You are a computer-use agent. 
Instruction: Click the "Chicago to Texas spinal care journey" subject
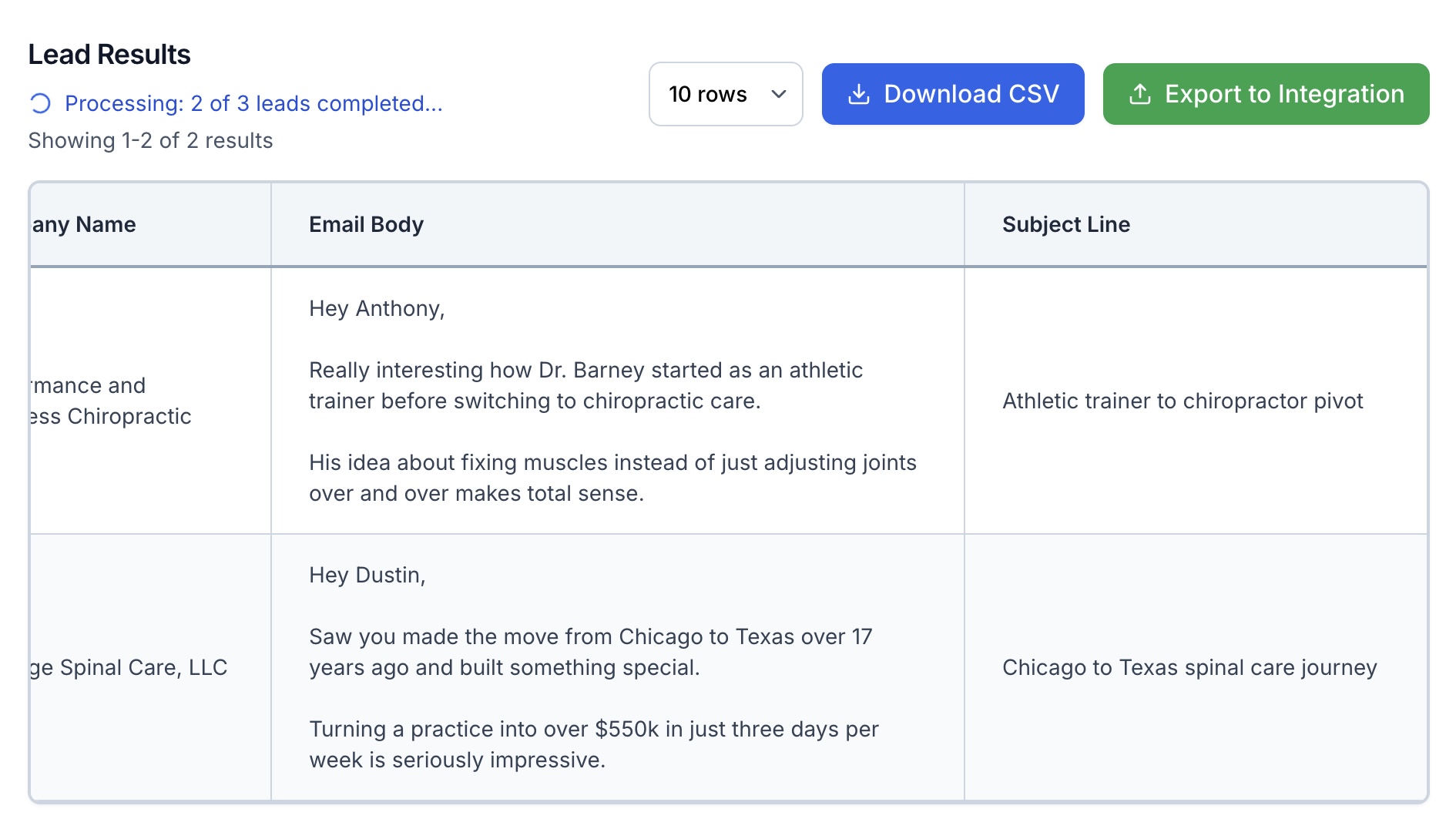coord(1189,667)
